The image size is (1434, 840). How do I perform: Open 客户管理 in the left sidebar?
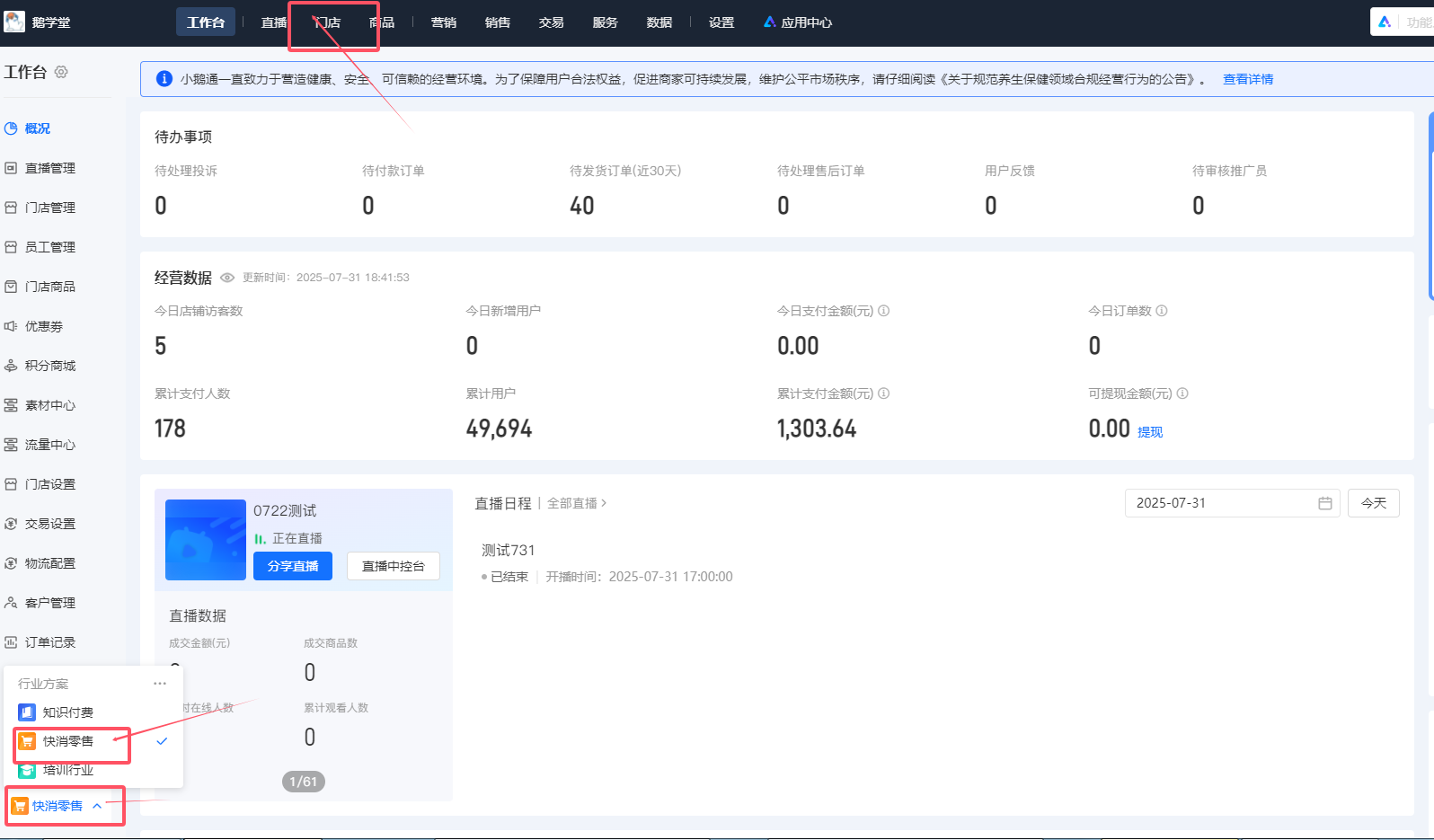[49, 603]
